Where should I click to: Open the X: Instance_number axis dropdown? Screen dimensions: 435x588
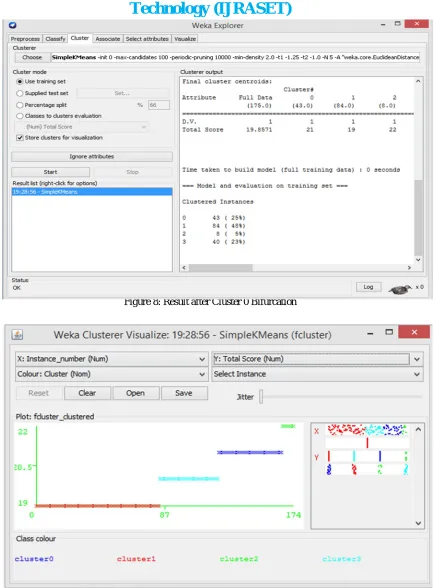[x=112, y=359]
